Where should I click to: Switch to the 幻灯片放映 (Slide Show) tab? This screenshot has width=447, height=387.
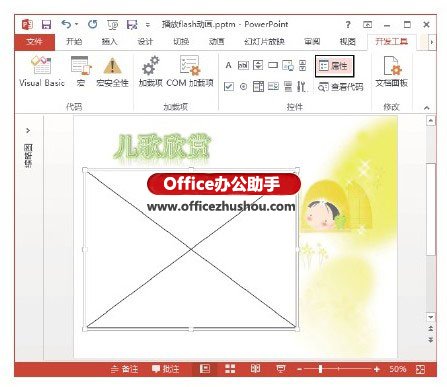click(x=264, y=42)
